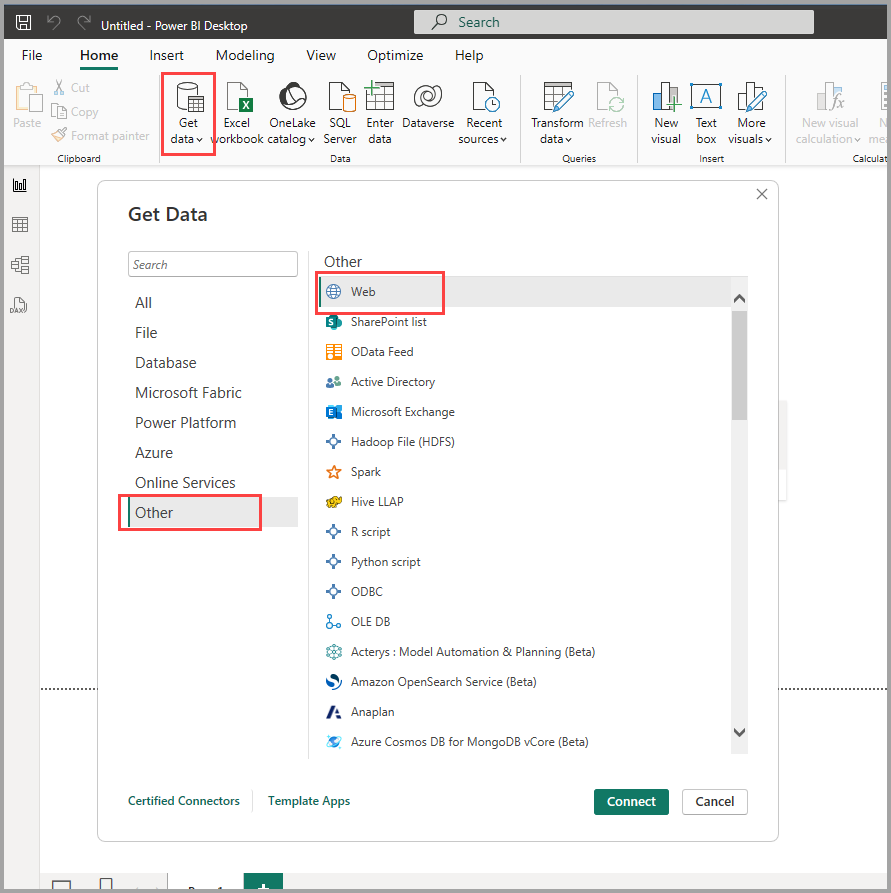
Task: Open the Excel workbook connector
Action: click(x=237, y=112)
